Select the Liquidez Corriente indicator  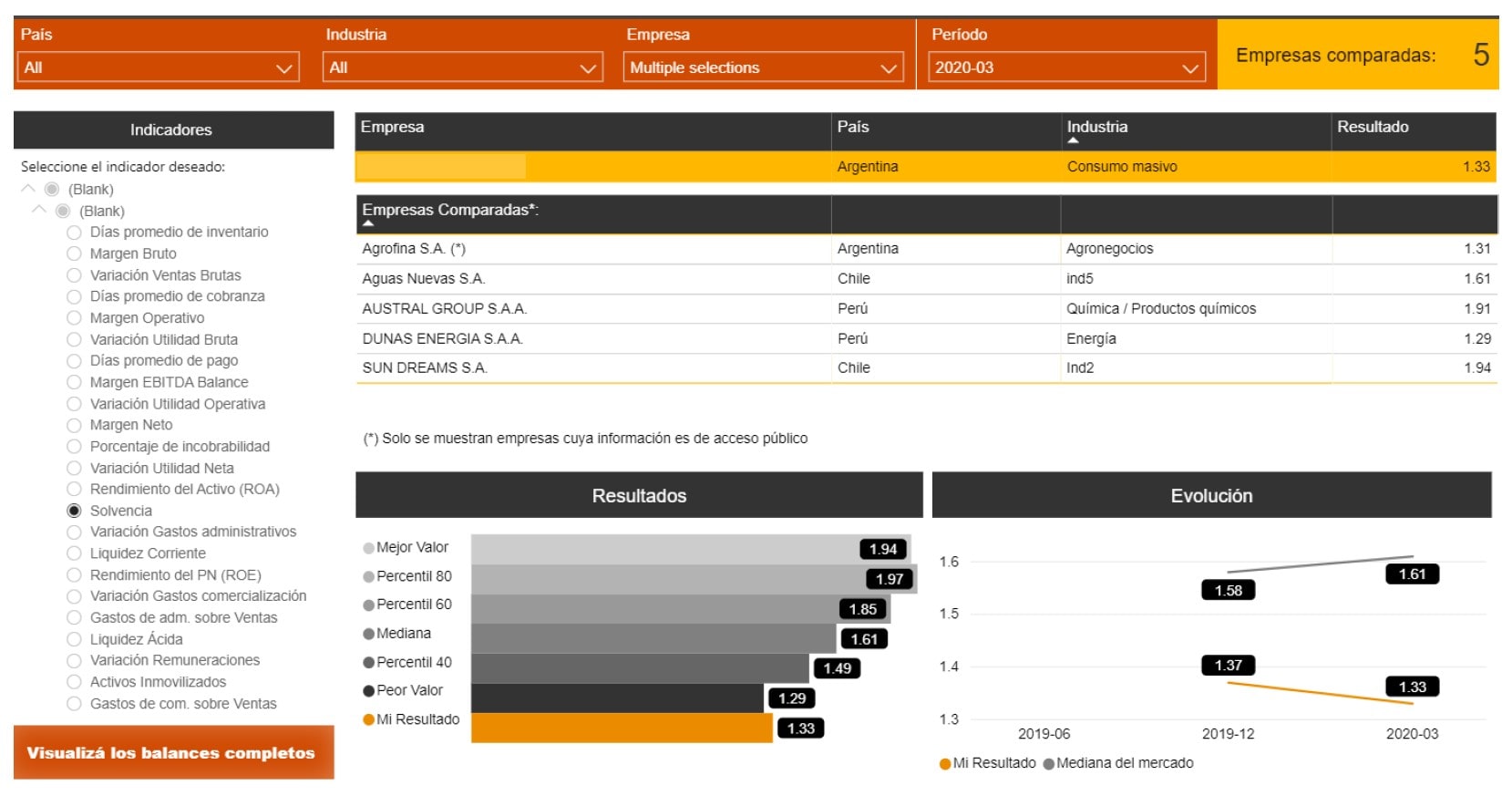click(x=75, y=553)
